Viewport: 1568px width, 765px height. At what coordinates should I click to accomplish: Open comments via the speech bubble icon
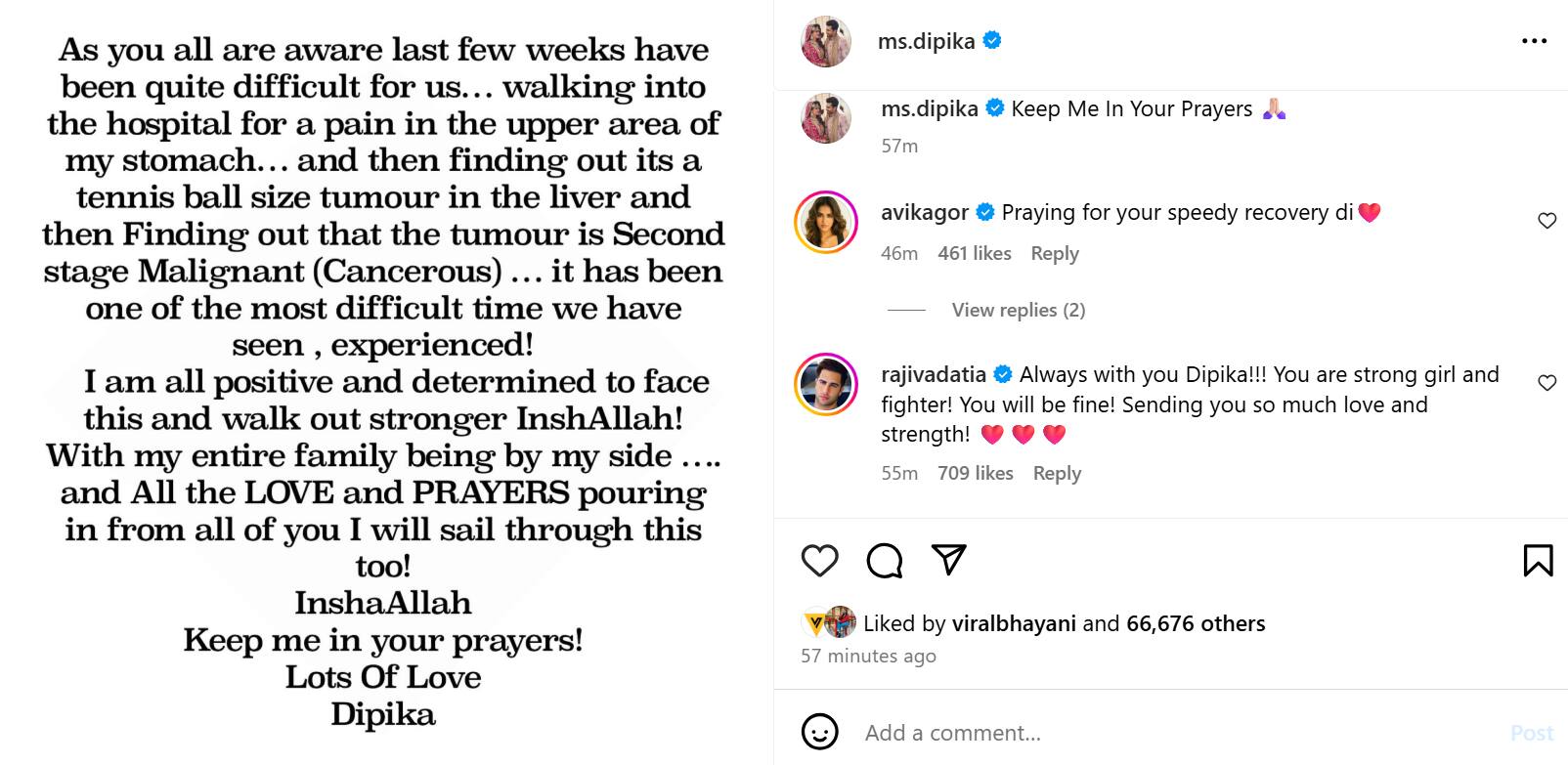(x=884, y=561)
